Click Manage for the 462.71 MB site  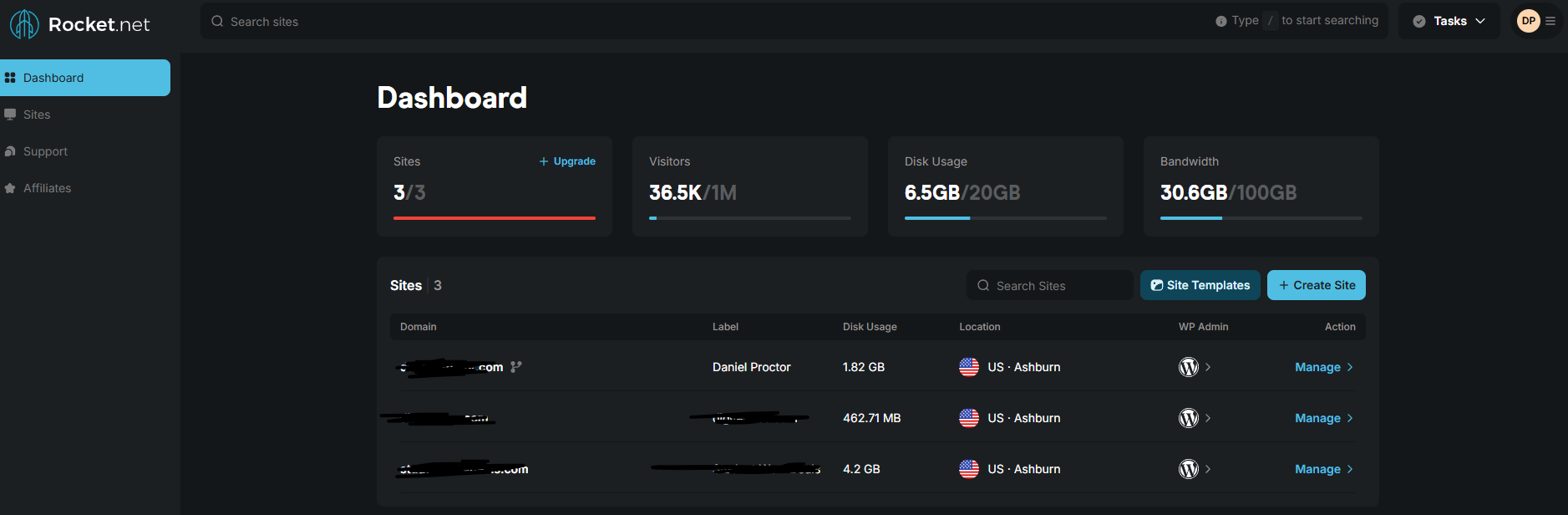pos(1323,418)
